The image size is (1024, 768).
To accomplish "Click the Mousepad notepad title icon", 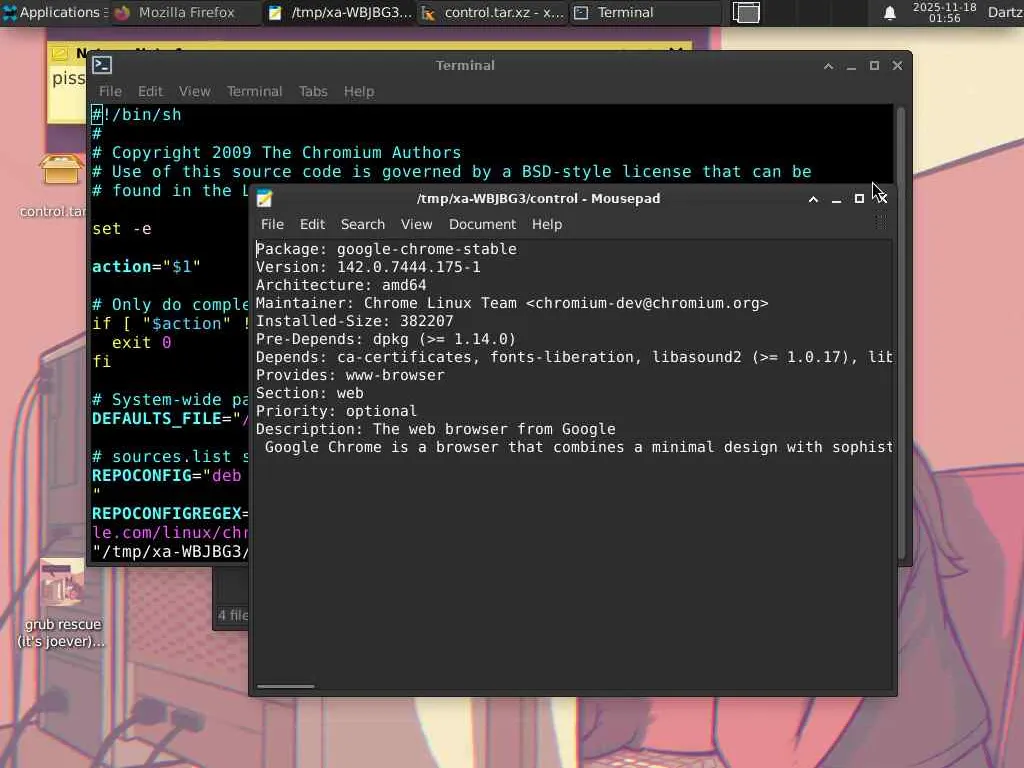I will [264, 198].
